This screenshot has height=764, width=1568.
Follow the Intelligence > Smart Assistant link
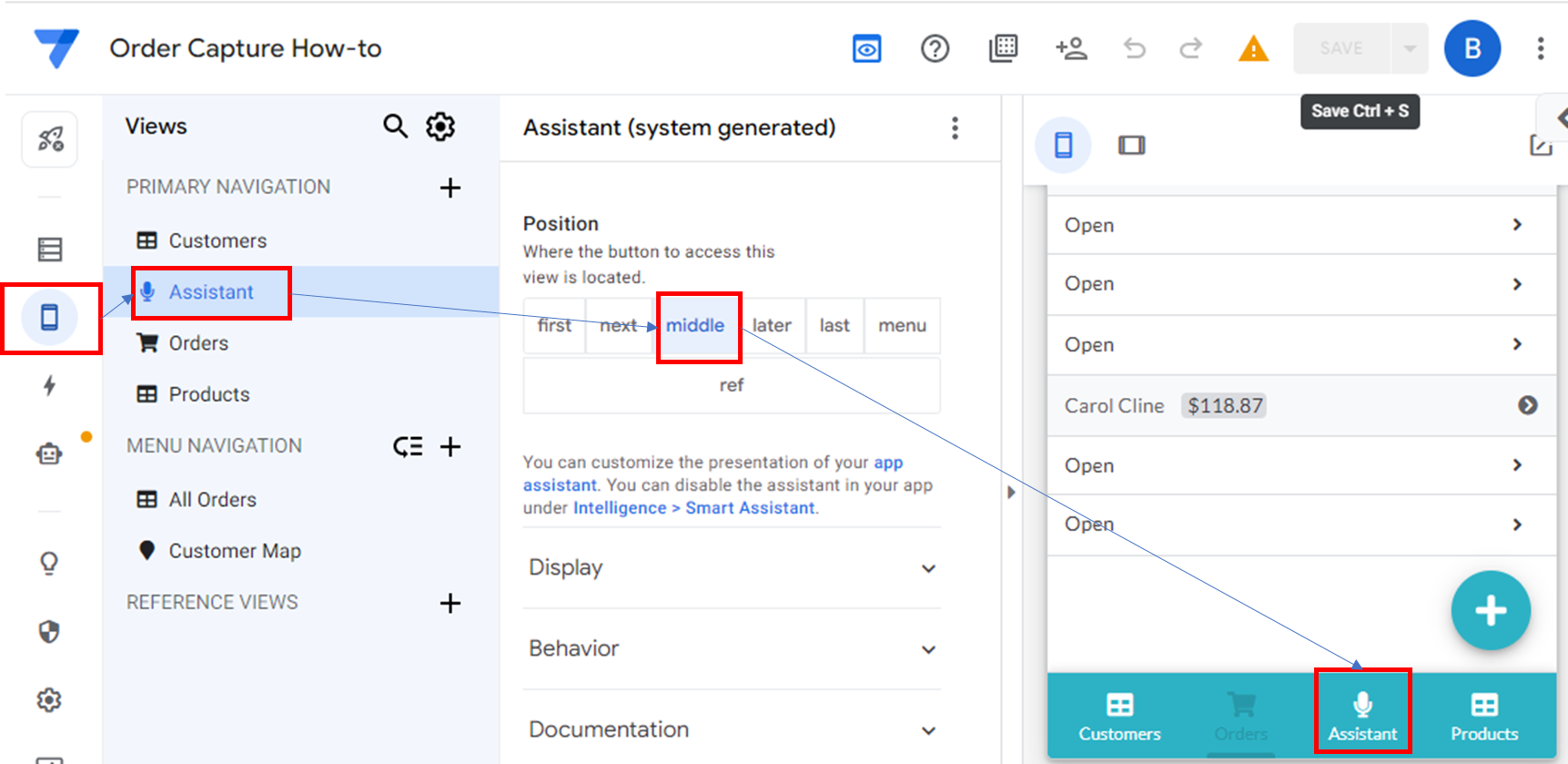click(x=693, y=507)
